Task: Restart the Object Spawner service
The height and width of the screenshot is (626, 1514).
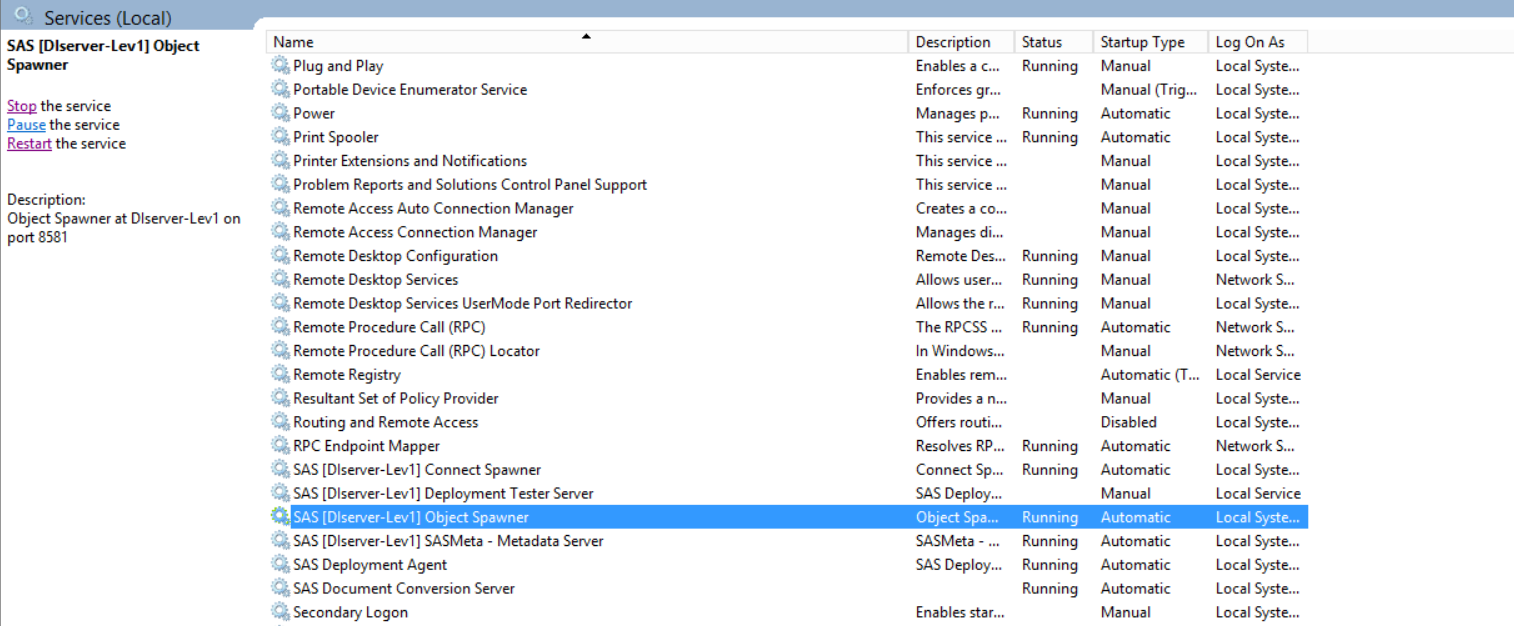Action: tap(29, 143)
